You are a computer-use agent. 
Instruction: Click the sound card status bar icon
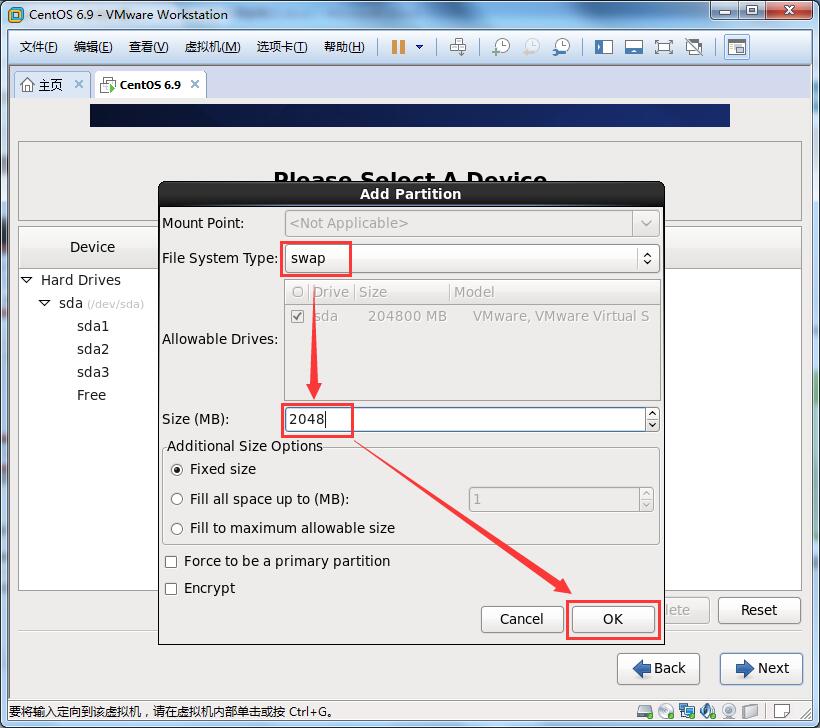click(708, 711)
